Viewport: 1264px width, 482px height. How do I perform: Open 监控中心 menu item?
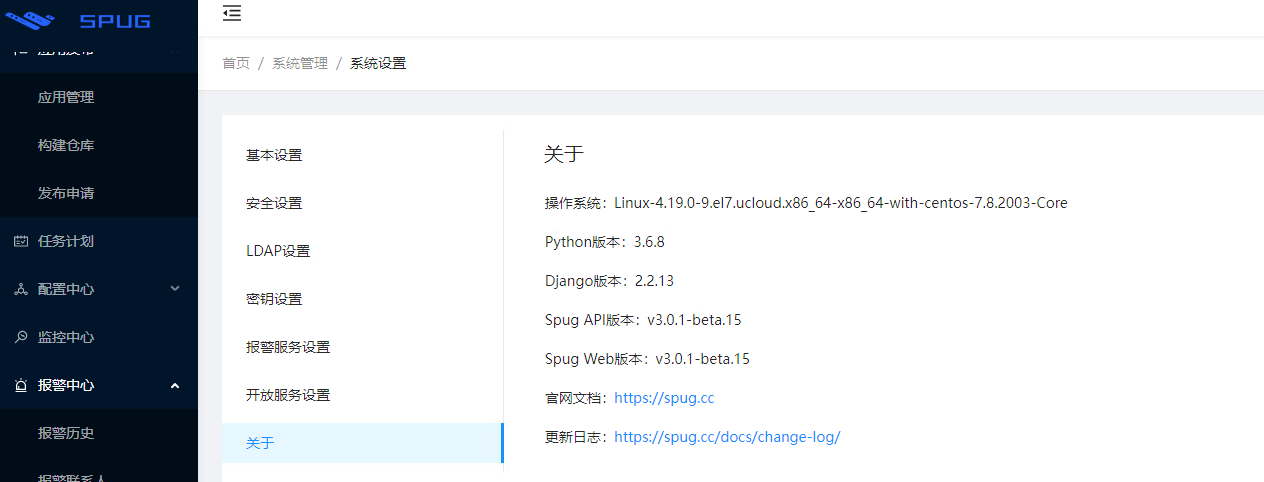coord(99,337)
